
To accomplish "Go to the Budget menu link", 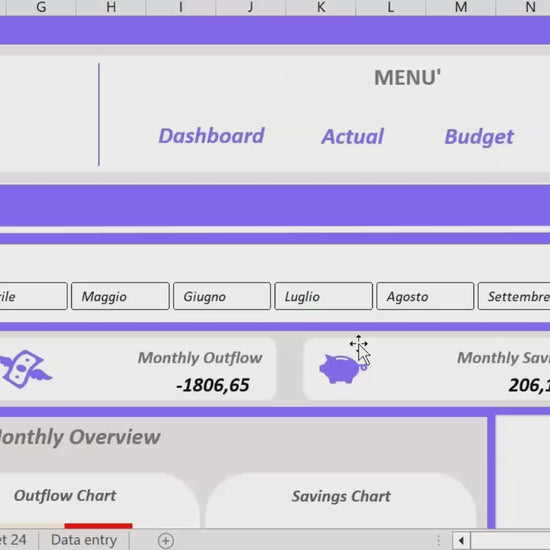I will [479, 137].
